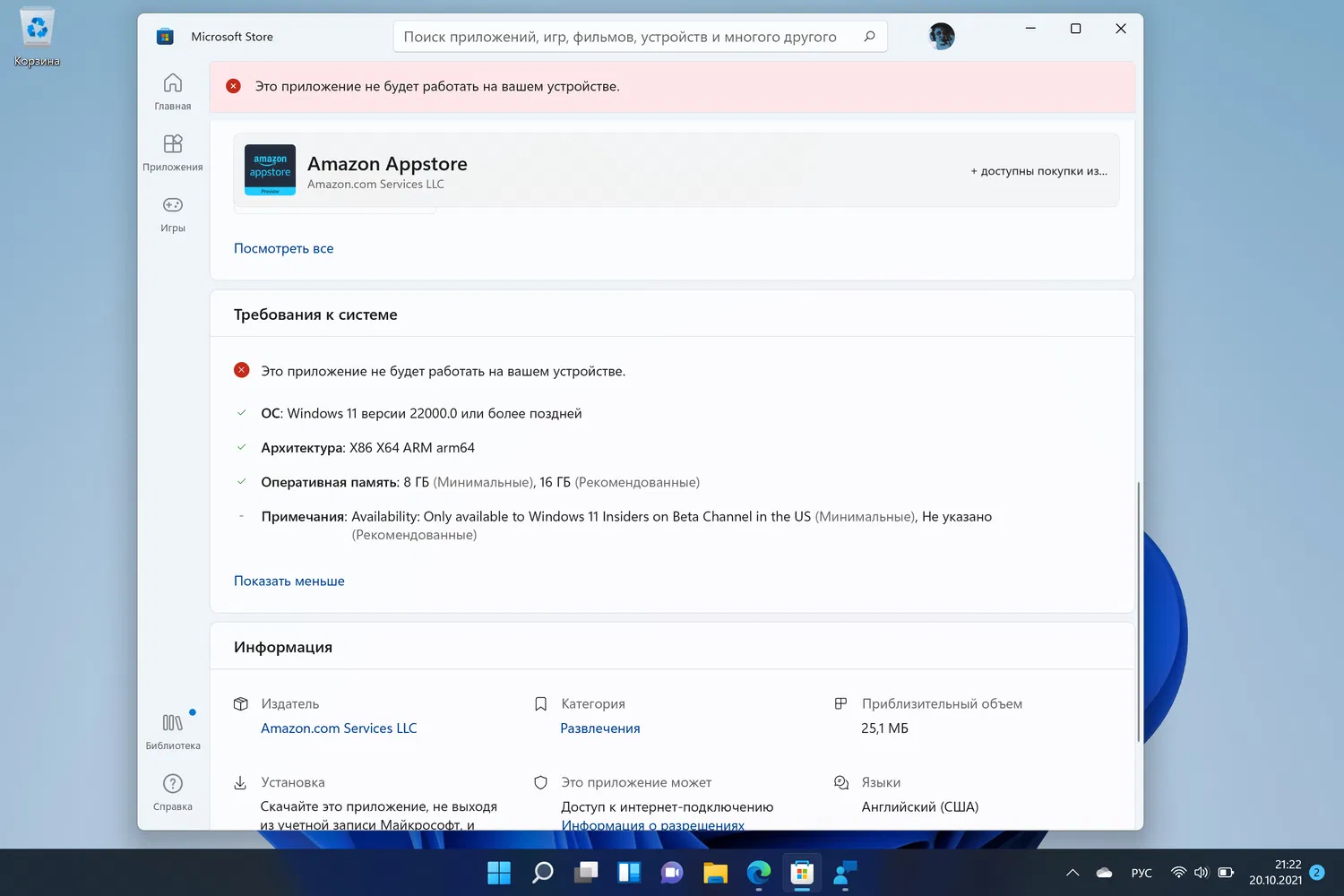Viewport: 1344px width, 896px height.
Task: Click the red error icon in top banner
Action: click(x=233, y=86)
